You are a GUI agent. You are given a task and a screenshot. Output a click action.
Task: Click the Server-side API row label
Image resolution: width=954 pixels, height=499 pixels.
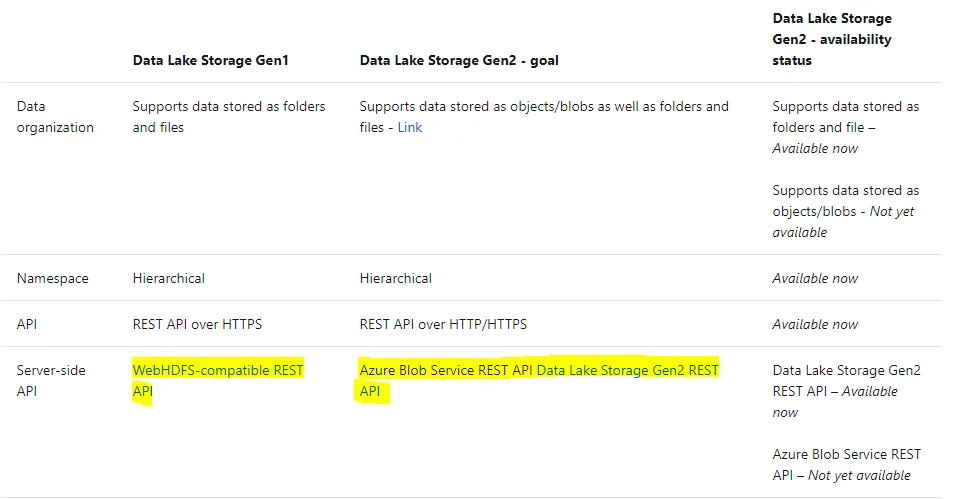tap(51, 381)
